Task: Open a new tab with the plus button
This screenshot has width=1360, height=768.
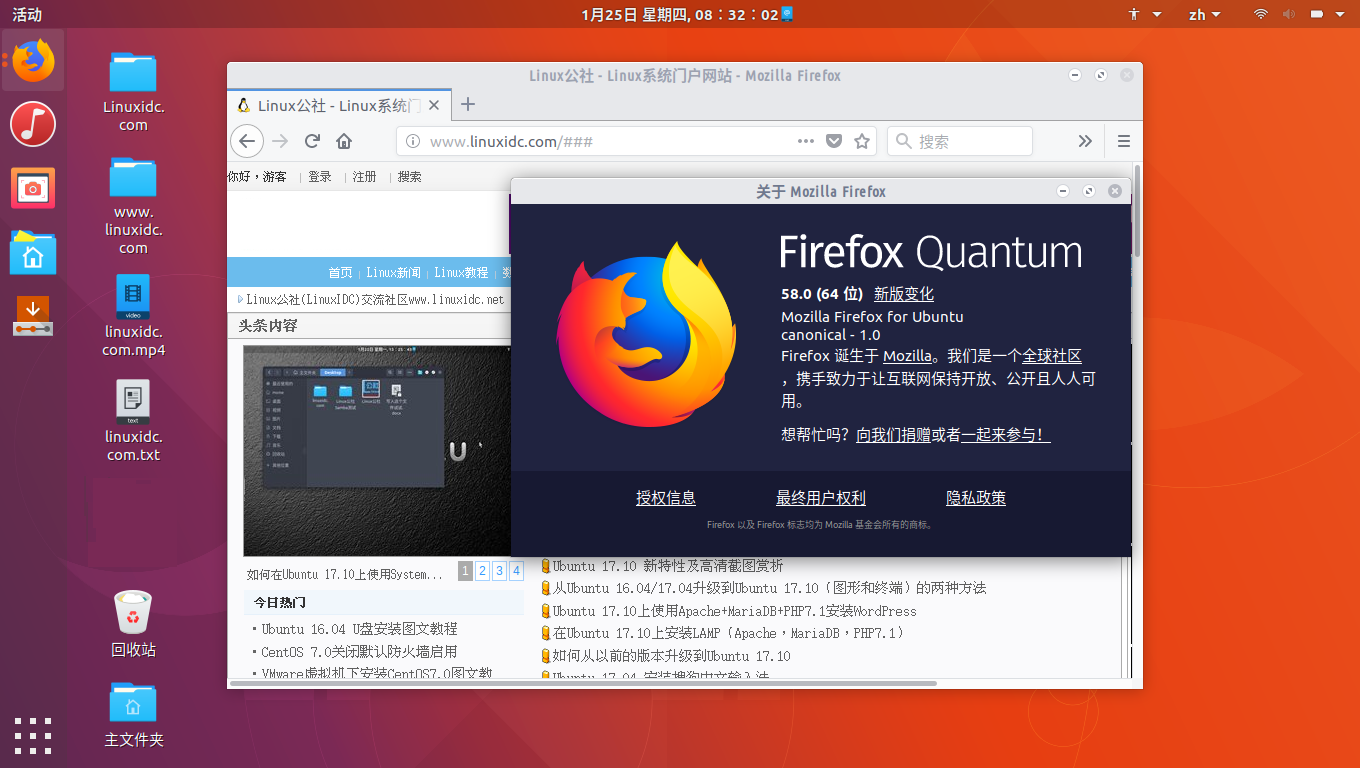Action: 467,104
